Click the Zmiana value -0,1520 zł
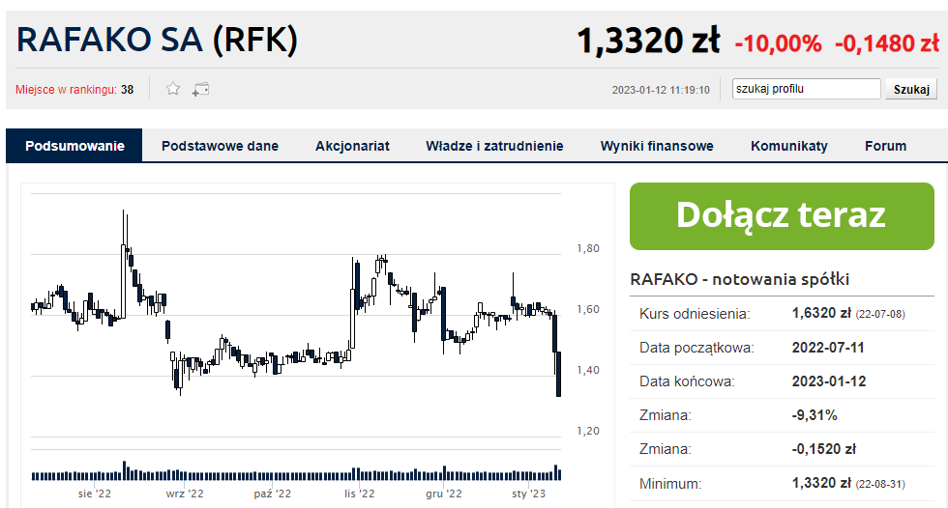 pyautogui.click(x=824, y=449)
